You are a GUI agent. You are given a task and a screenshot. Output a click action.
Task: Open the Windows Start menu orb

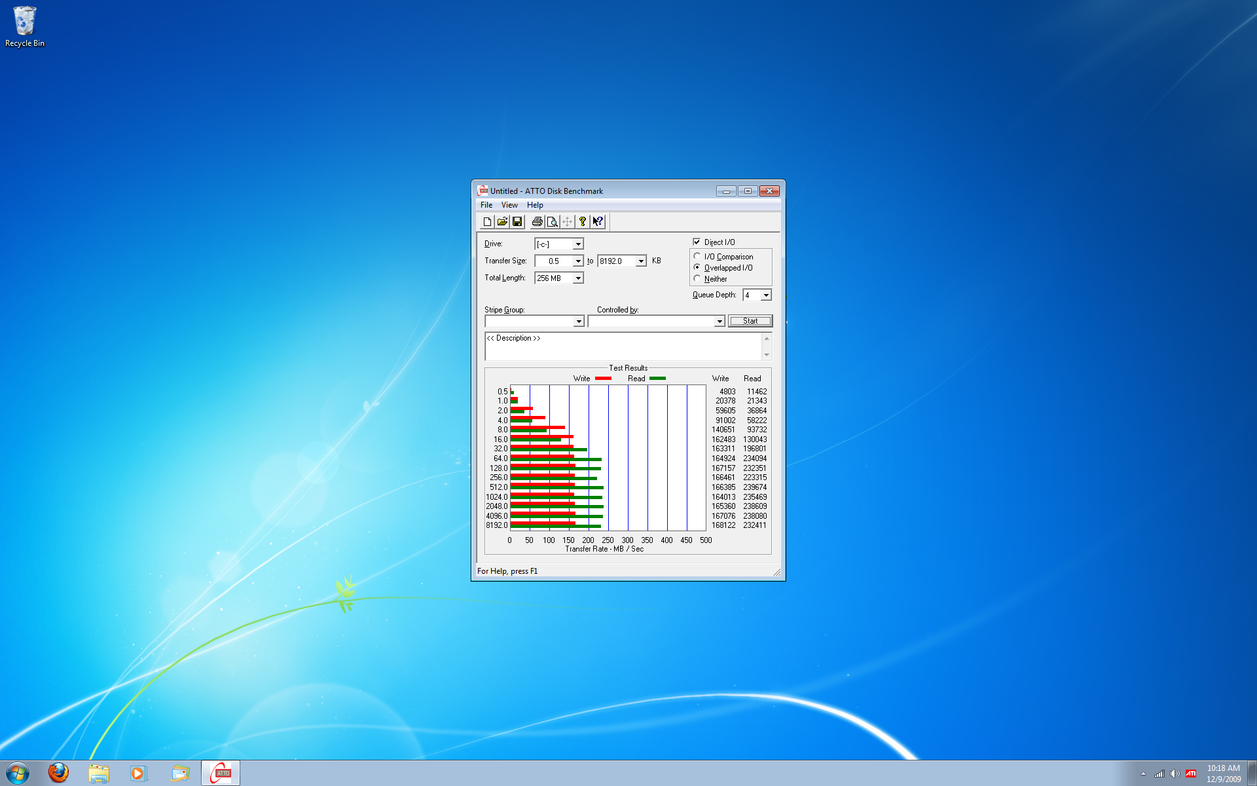click(18, 773)
